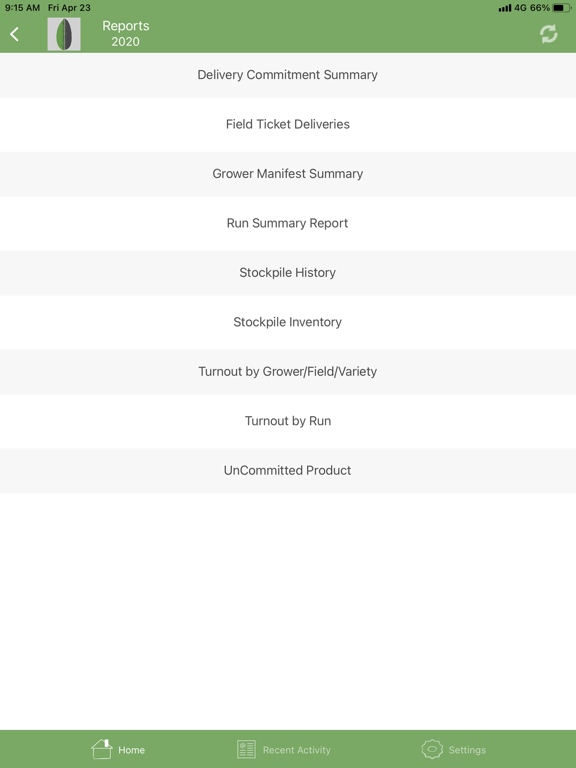
Task: Refresh reports with the sync icon
Action: pos(549,34)
